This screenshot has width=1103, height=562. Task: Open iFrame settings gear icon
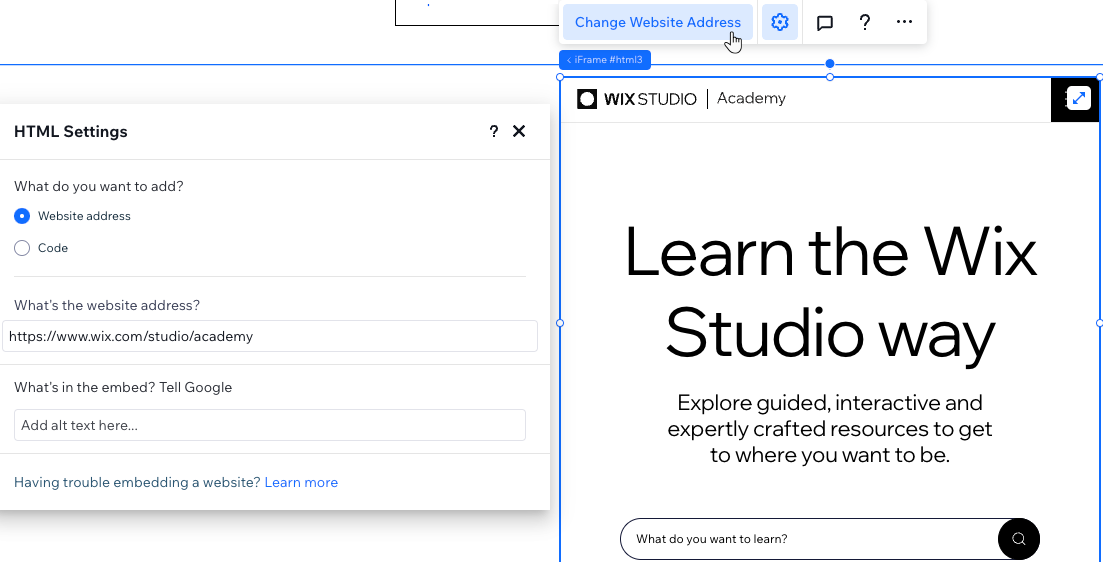coord(779,23)
